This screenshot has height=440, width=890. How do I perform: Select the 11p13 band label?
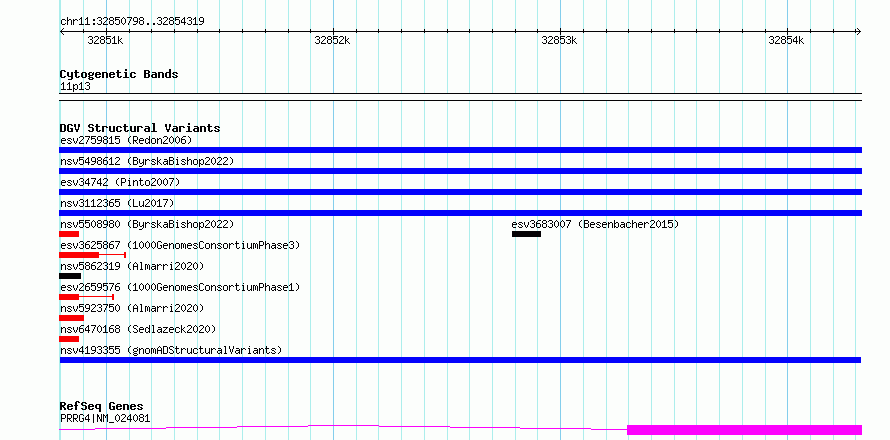click(x=75, y=86)
